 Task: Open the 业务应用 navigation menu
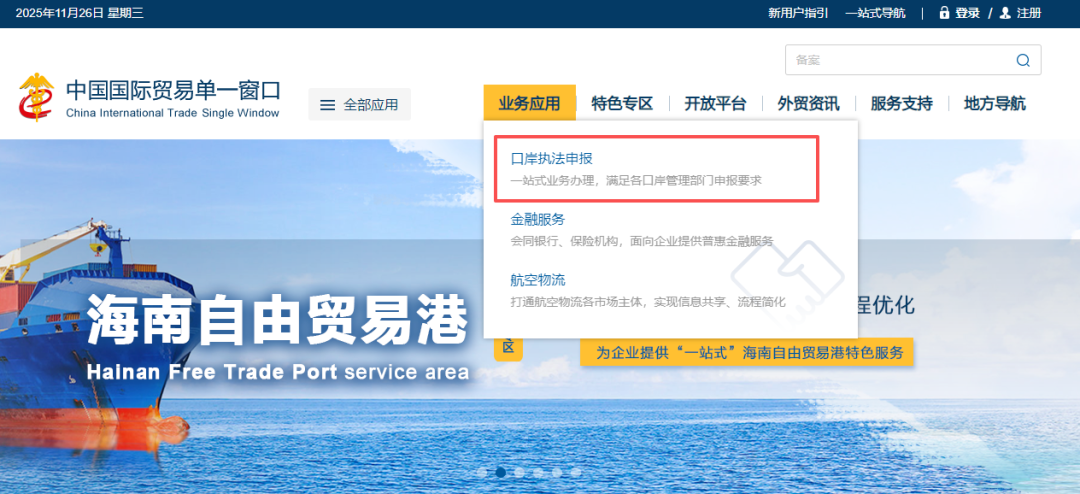[529, 103]
